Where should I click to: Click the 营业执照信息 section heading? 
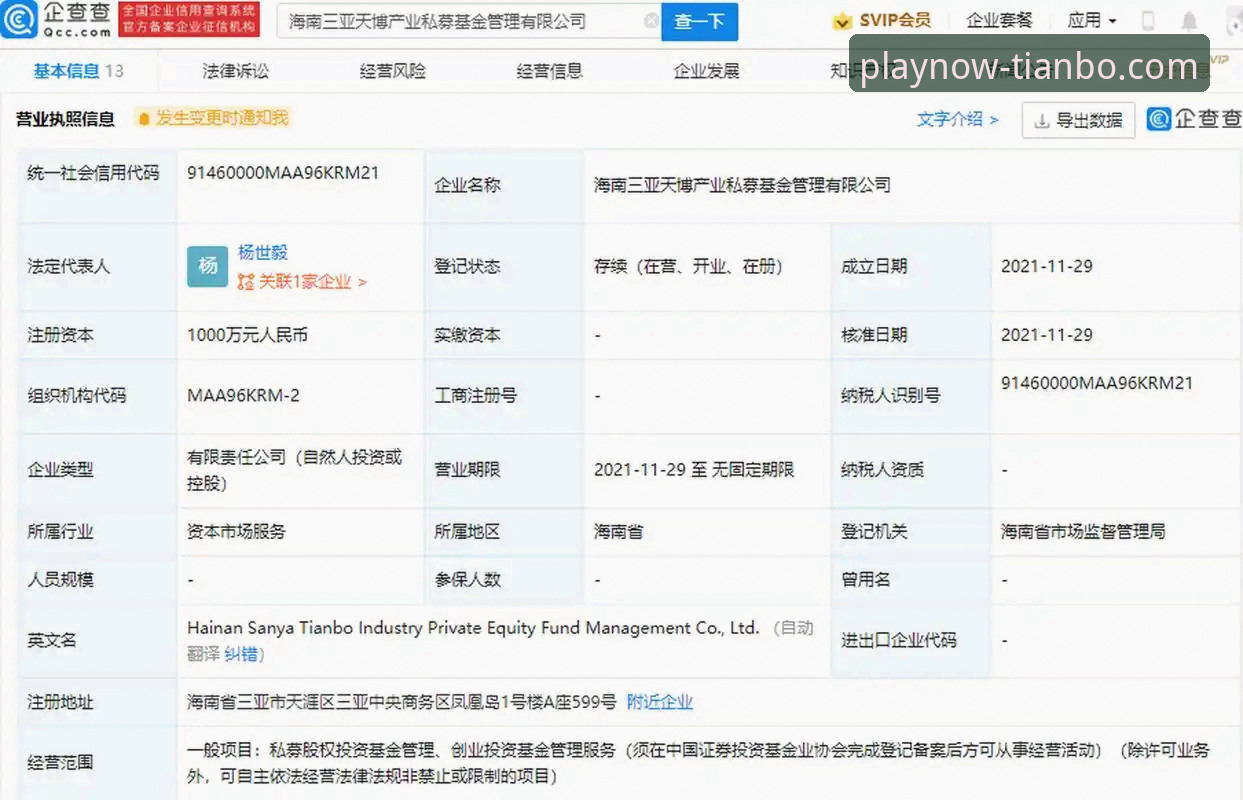[65, 119]
